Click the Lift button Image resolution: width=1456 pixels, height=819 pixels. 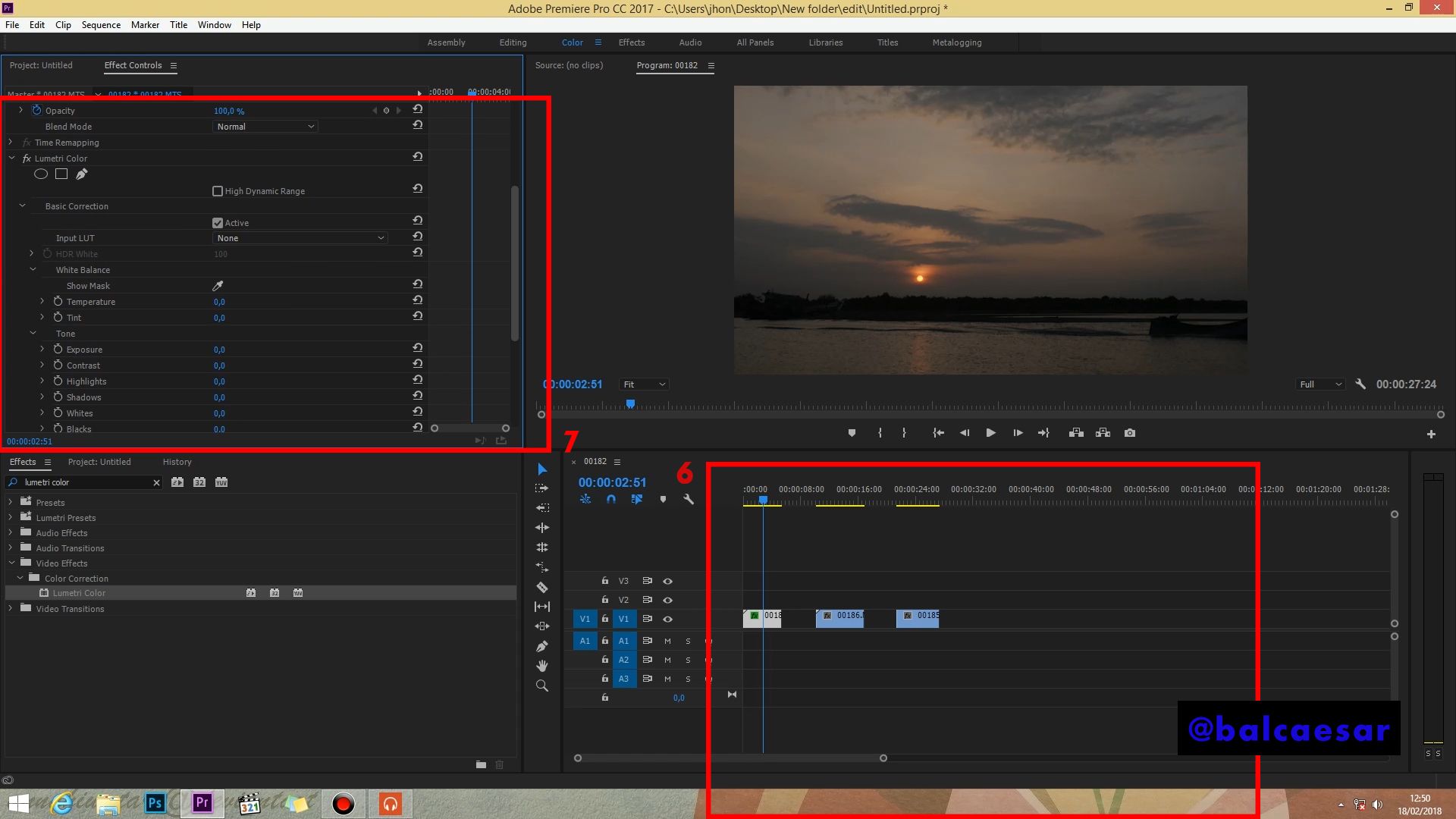pyautogui.click(x=1076, y=433)
